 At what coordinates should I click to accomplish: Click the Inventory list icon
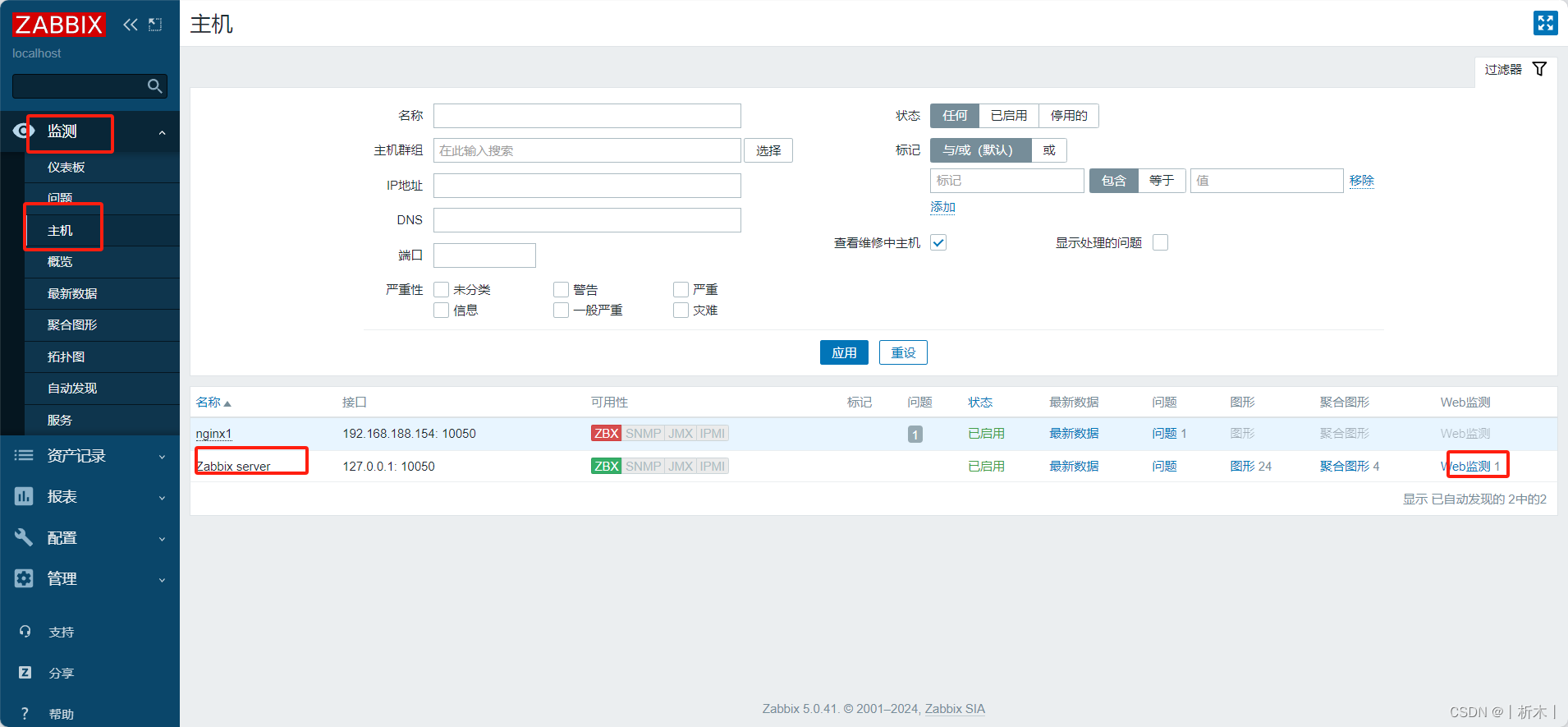tap(24, 455)
